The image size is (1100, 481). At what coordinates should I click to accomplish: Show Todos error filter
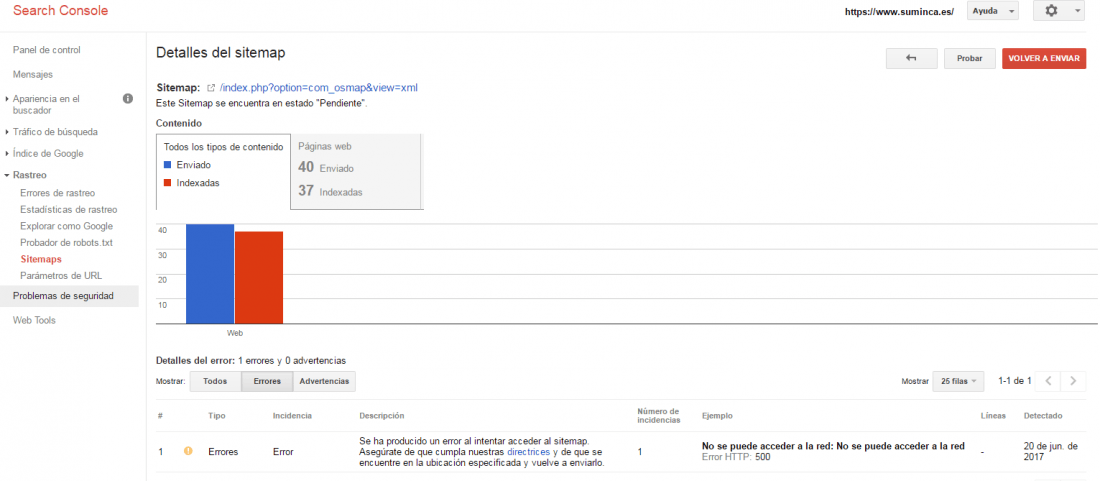[215, 381]
